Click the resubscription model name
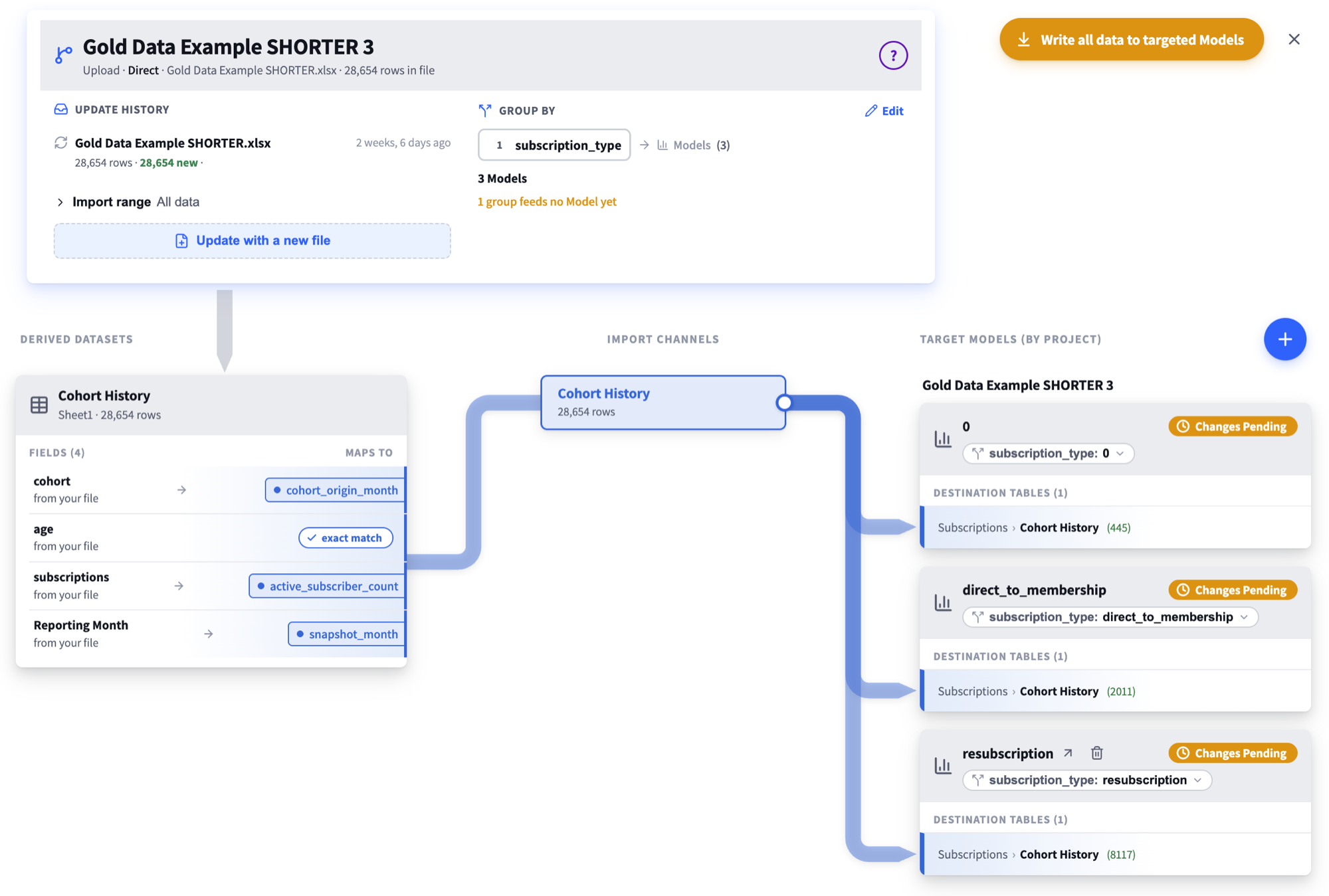 point(1007,753)
